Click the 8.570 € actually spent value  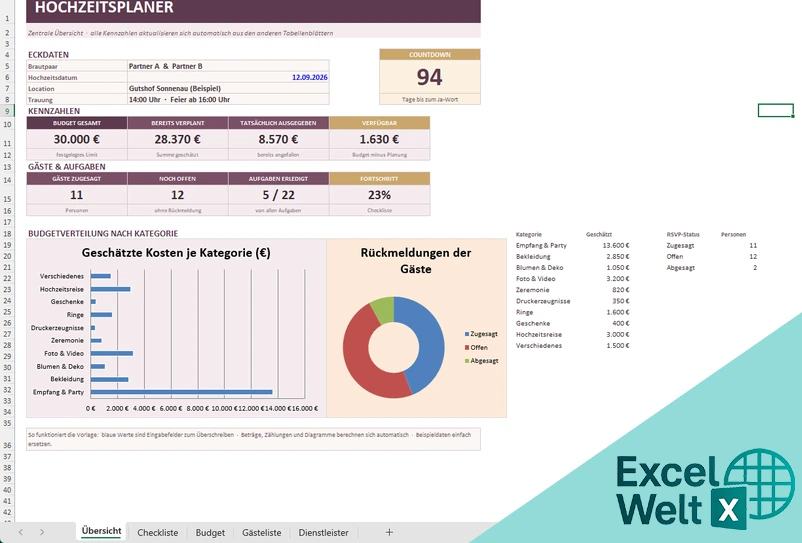[278, 139]
